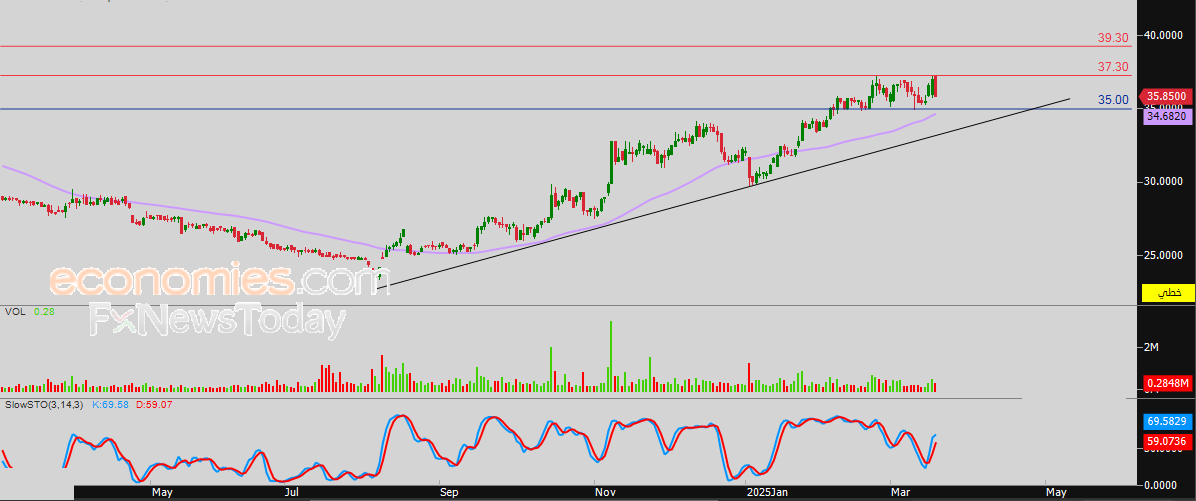1196x501 pixels.
Task: Click the 30.0000 price scale label
Action: (x=1165, y=181)
